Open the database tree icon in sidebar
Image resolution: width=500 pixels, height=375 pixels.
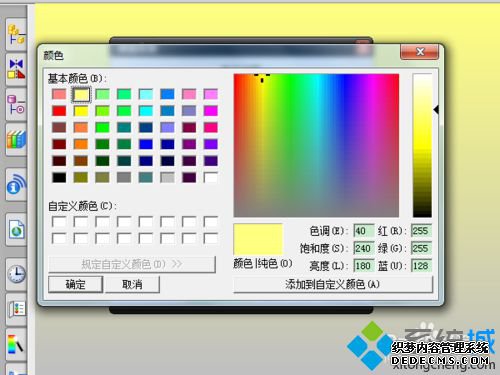point(16,105)
